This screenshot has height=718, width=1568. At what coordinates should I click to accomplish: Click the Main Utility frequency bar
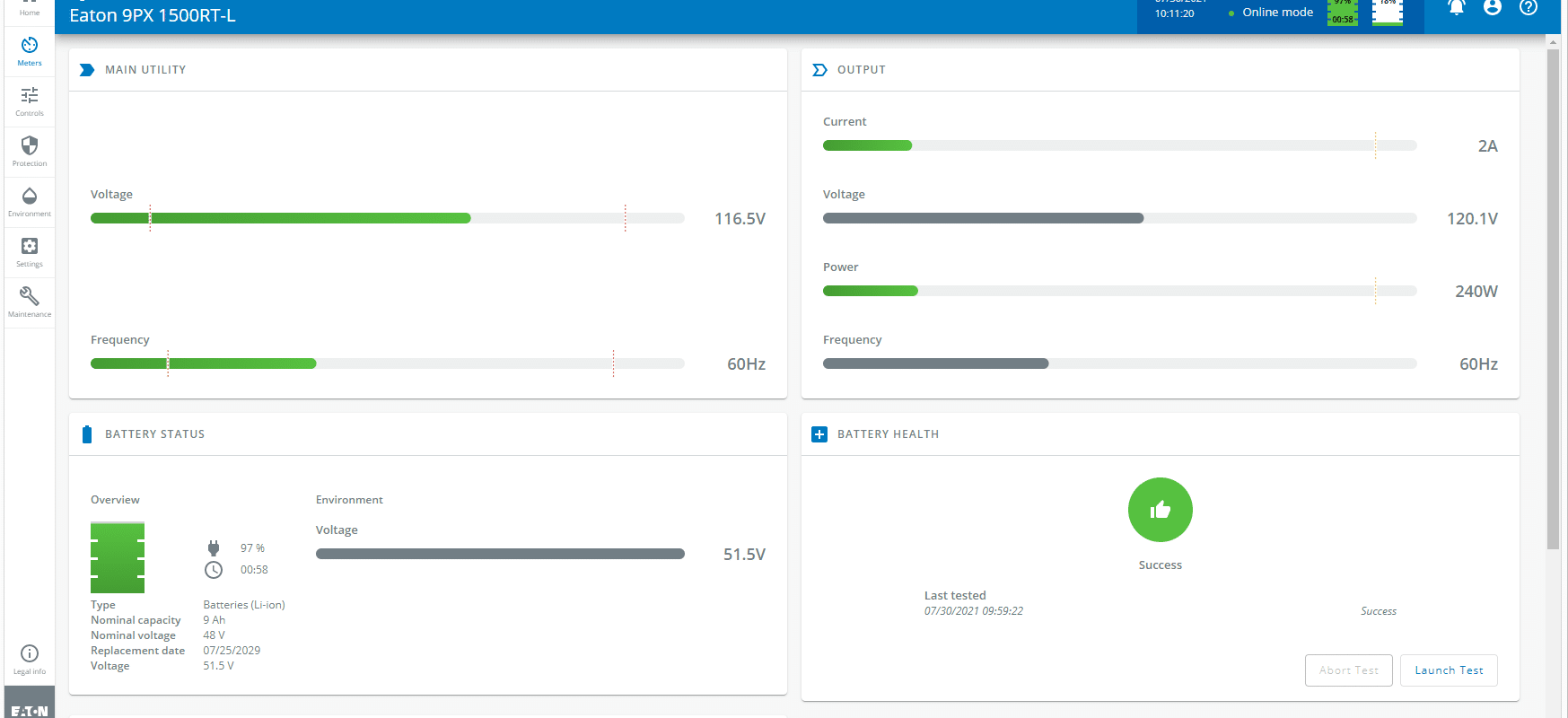tap(388, 363)
